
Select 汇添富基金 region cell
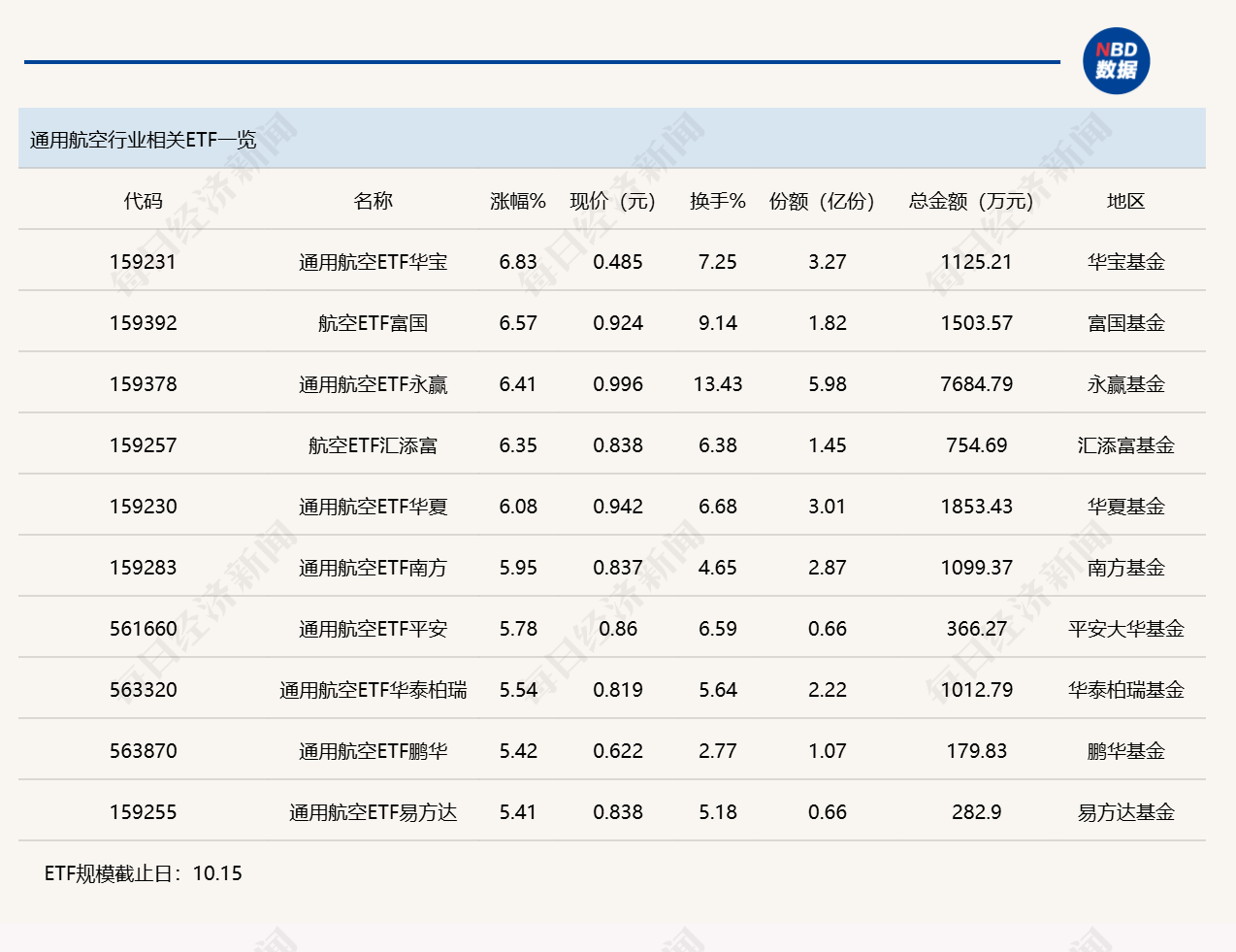tap(1126, 445)
